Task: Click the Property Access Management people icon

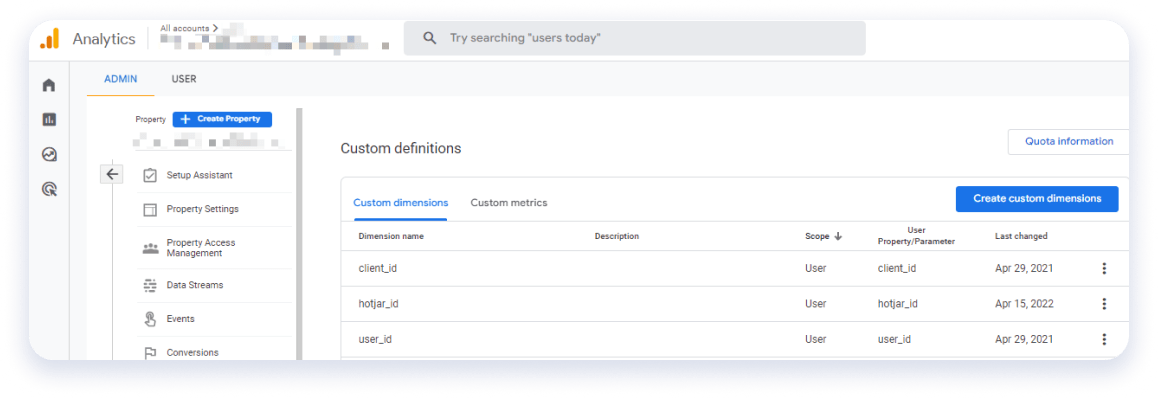Action: click(150, 248)
